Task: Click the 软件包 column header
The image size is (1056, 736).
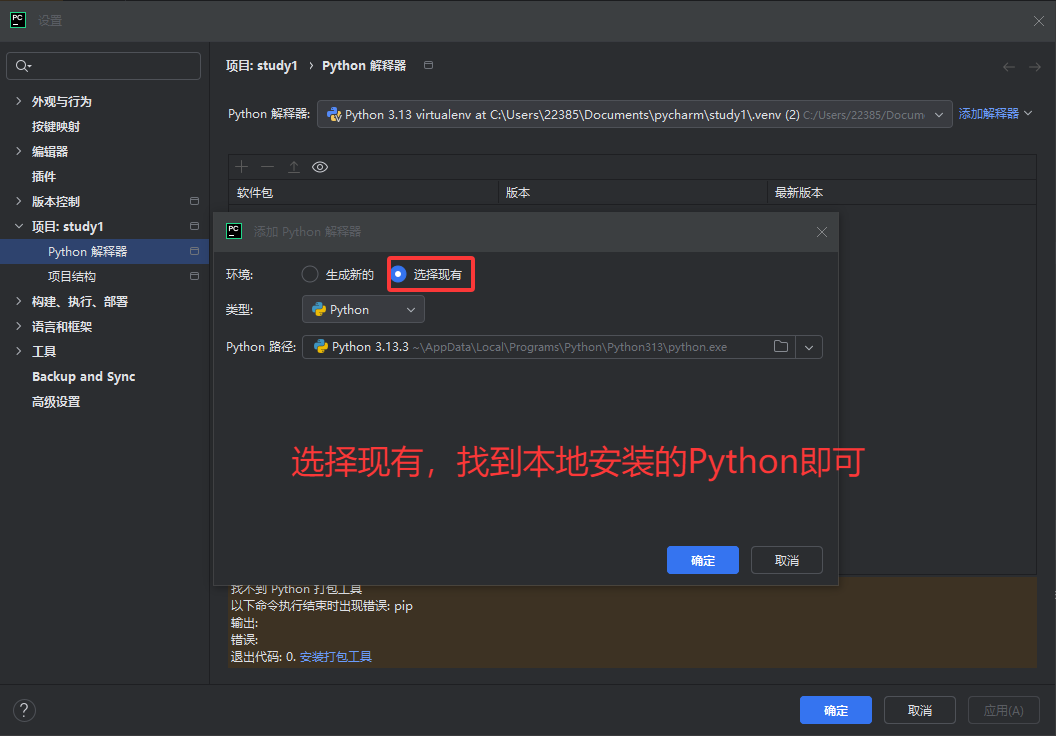Action: (x=364, y=193)
